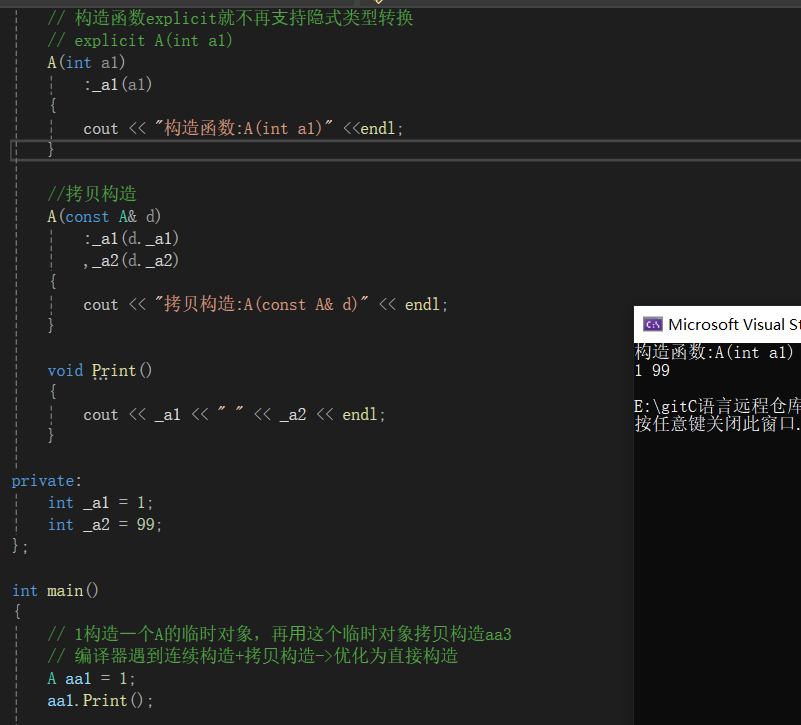The image size is (801, 725).
Task: Click the top comment about explicit 构造函数
Action: coord(230,18)
